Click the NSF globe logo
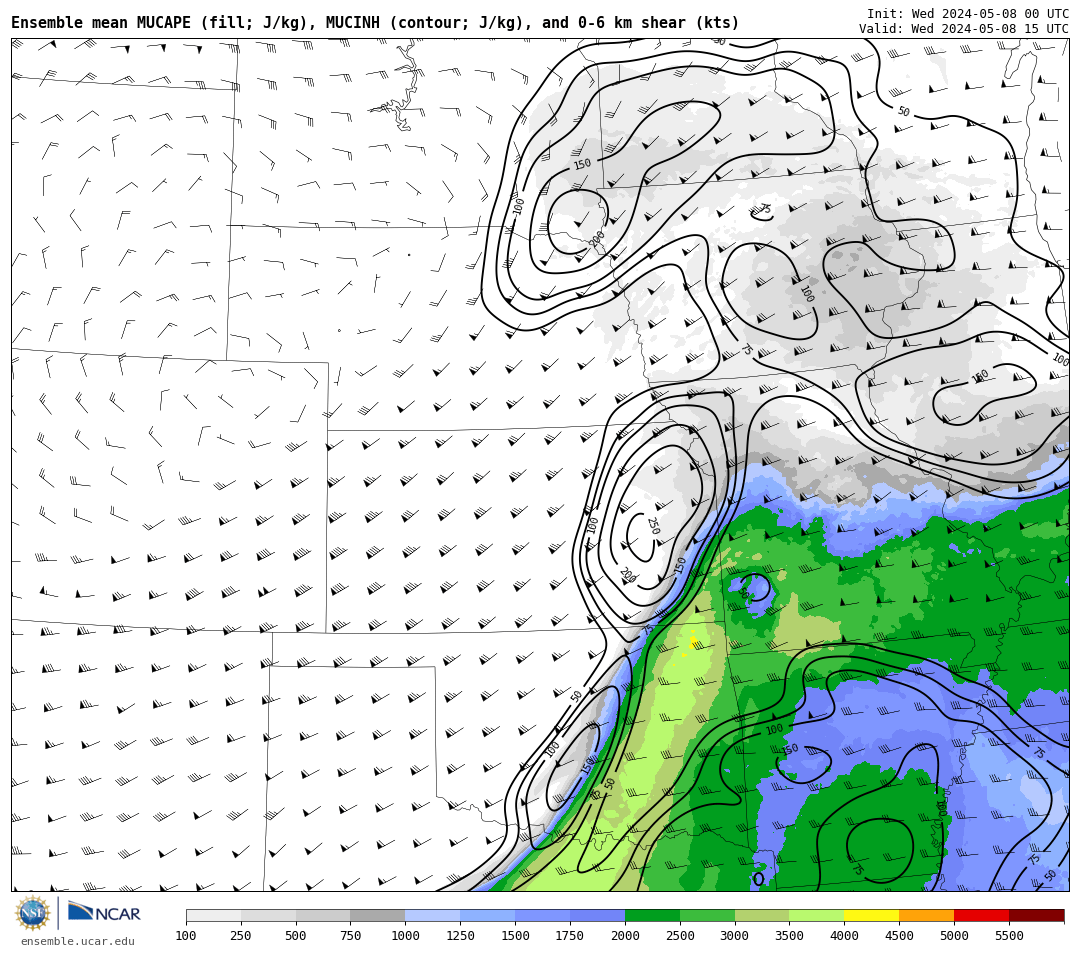Image resolution: width=1080 pixels, height=954 pixels. pyautogui.click(x=32, y=913)
